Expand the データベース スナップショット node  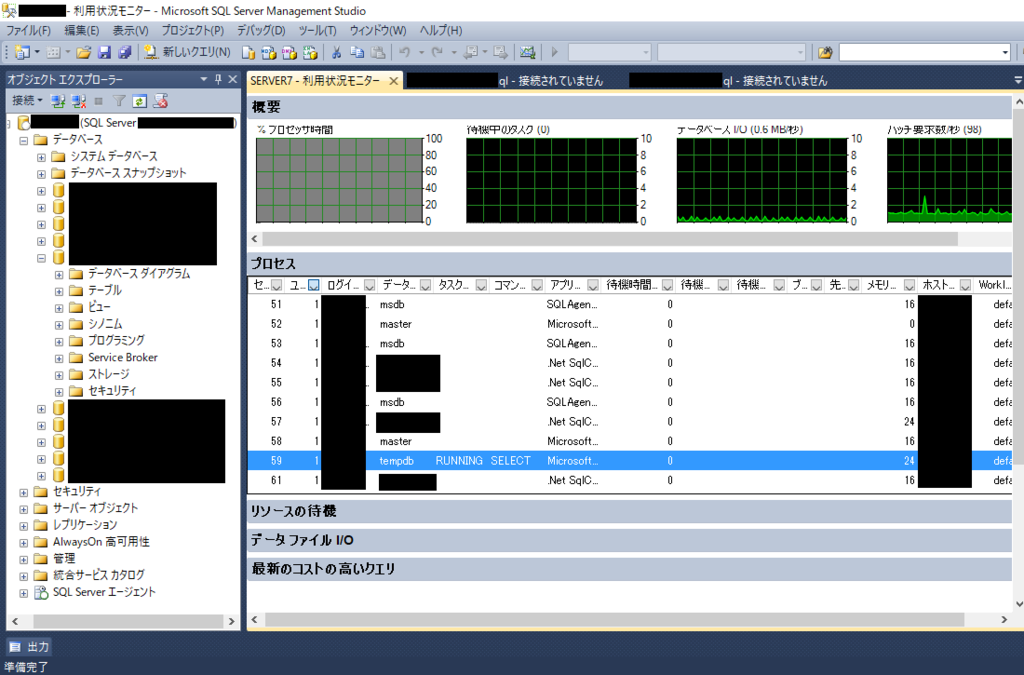(x=41, y=174)
